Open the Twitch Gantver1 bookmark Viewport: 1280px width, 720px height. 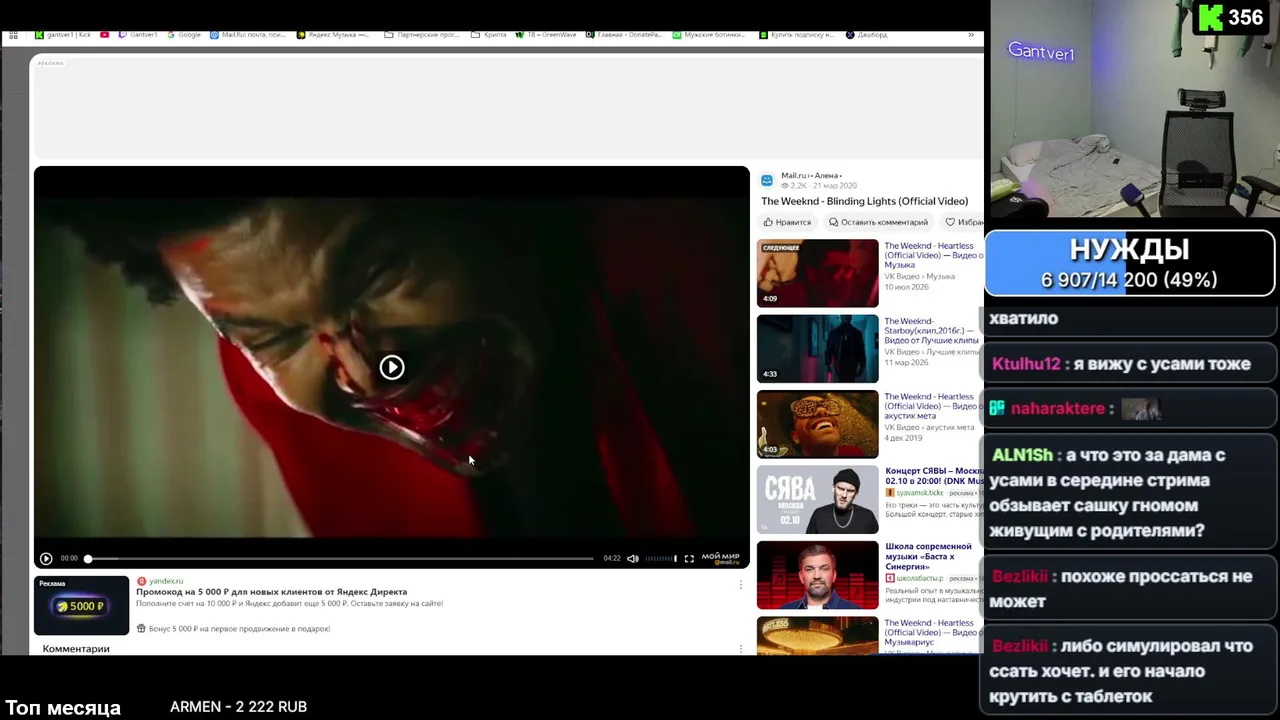(138, 35)
